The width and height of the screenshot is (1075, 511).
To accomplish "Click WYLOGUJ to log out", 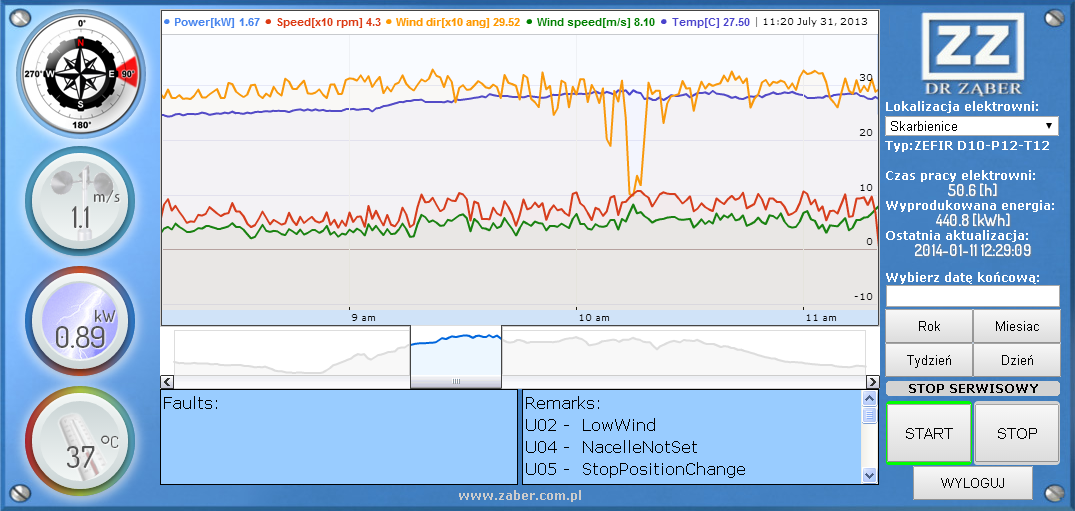I will point(973,483).
